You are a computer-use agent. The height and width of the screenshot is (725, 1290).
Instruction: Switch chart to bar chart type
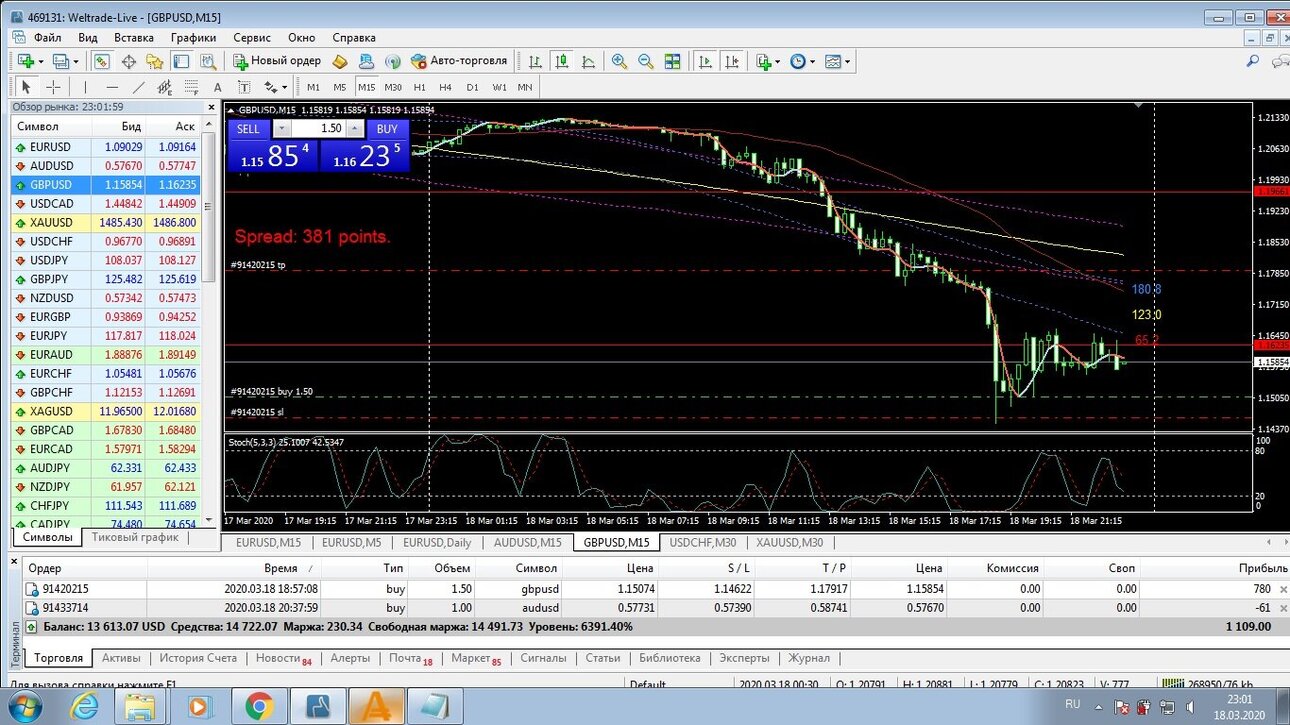click(x=535, y=61)
